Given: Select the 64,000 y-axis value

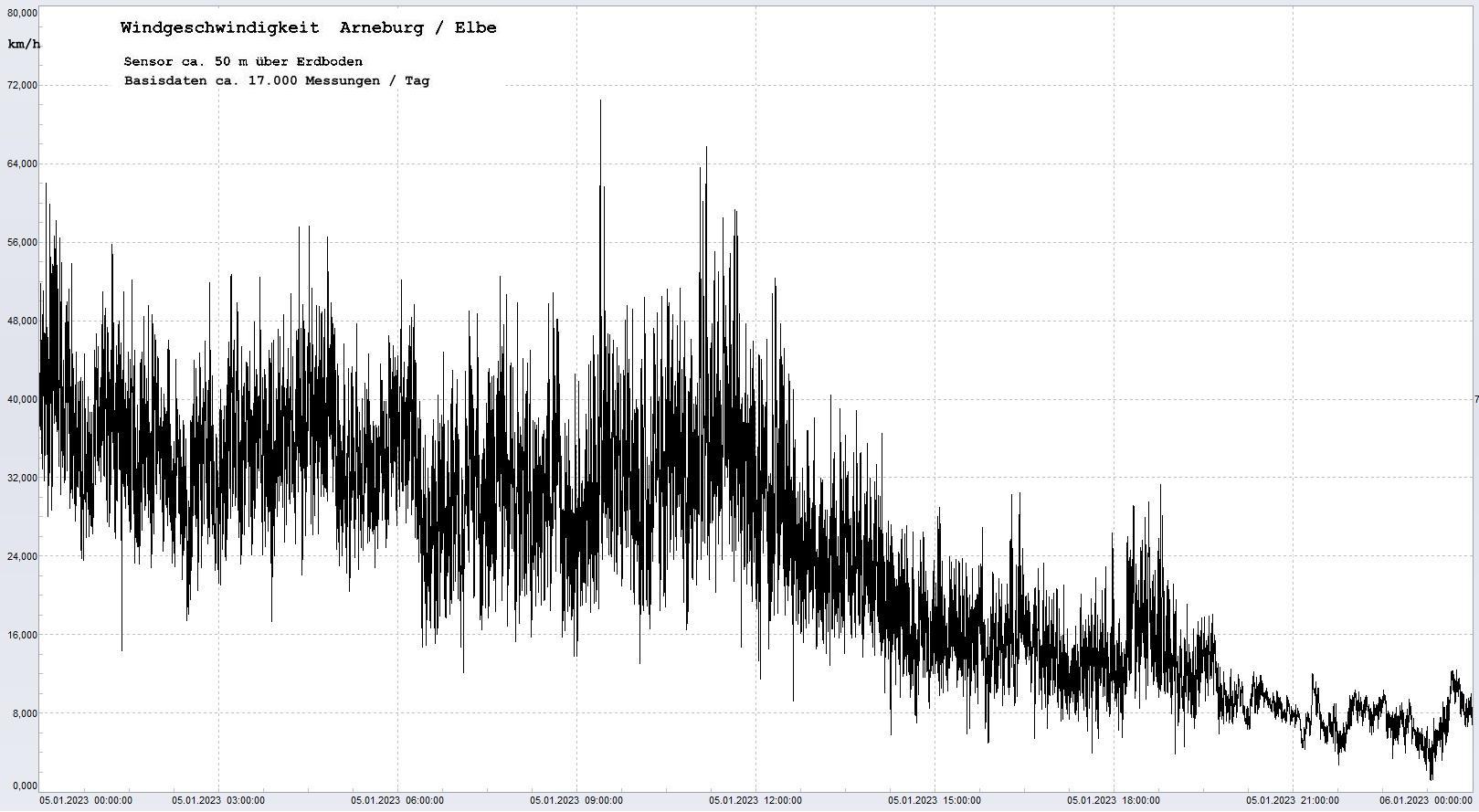Looking at the screenshot, I should 23,163.
